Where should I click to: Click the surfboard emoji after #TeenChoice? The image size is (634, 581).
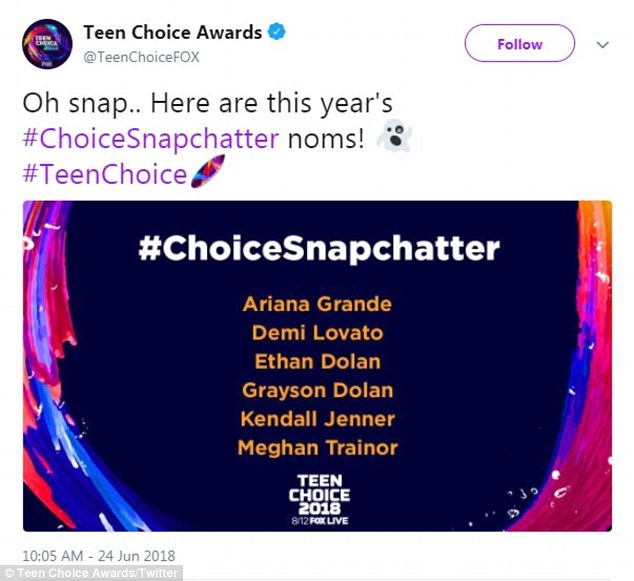tap(201, 174)
